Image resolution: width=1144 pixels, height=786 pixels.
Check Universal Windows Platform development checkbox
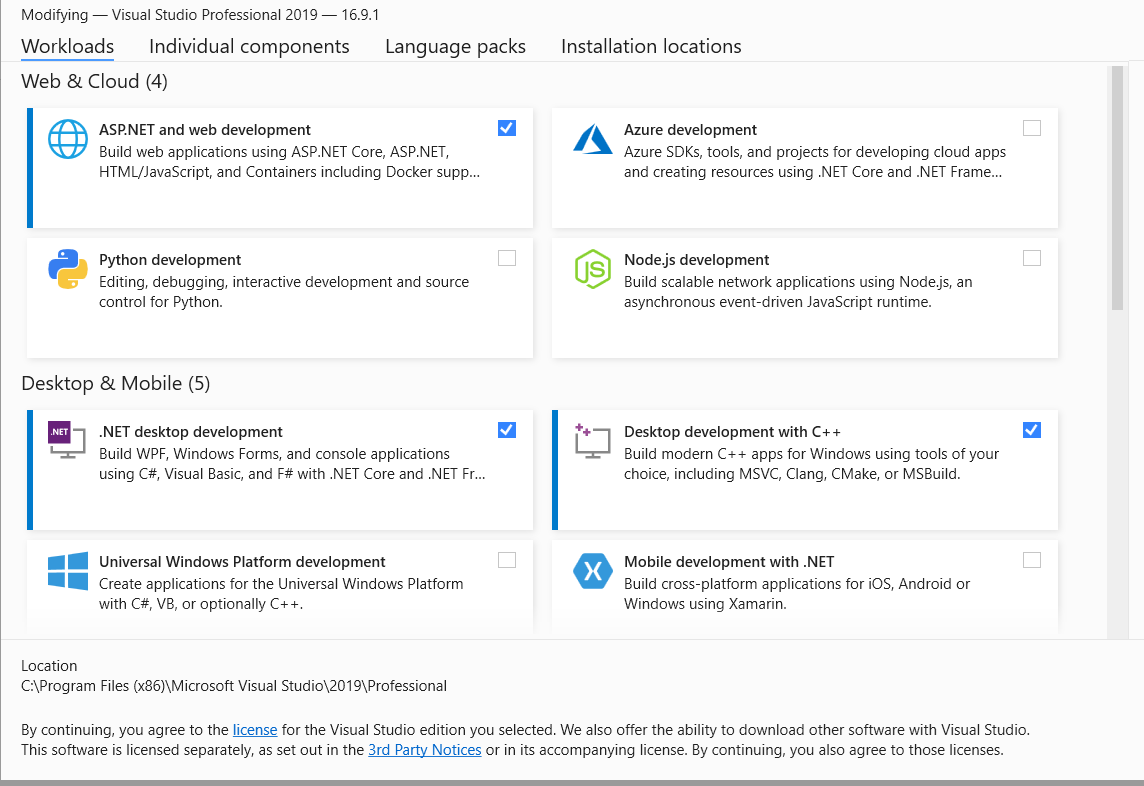pos(507,560)
